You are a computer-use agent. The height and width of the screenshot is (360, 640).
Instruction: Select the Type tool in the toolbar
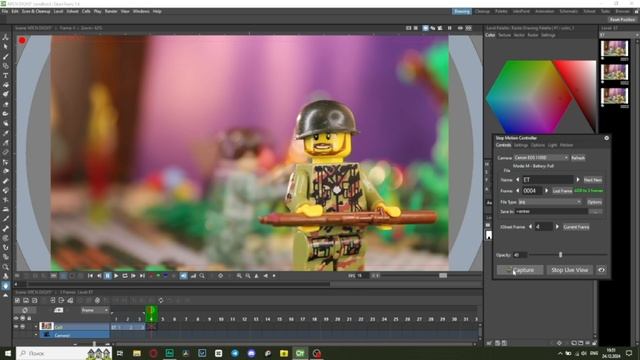point(6,76)
